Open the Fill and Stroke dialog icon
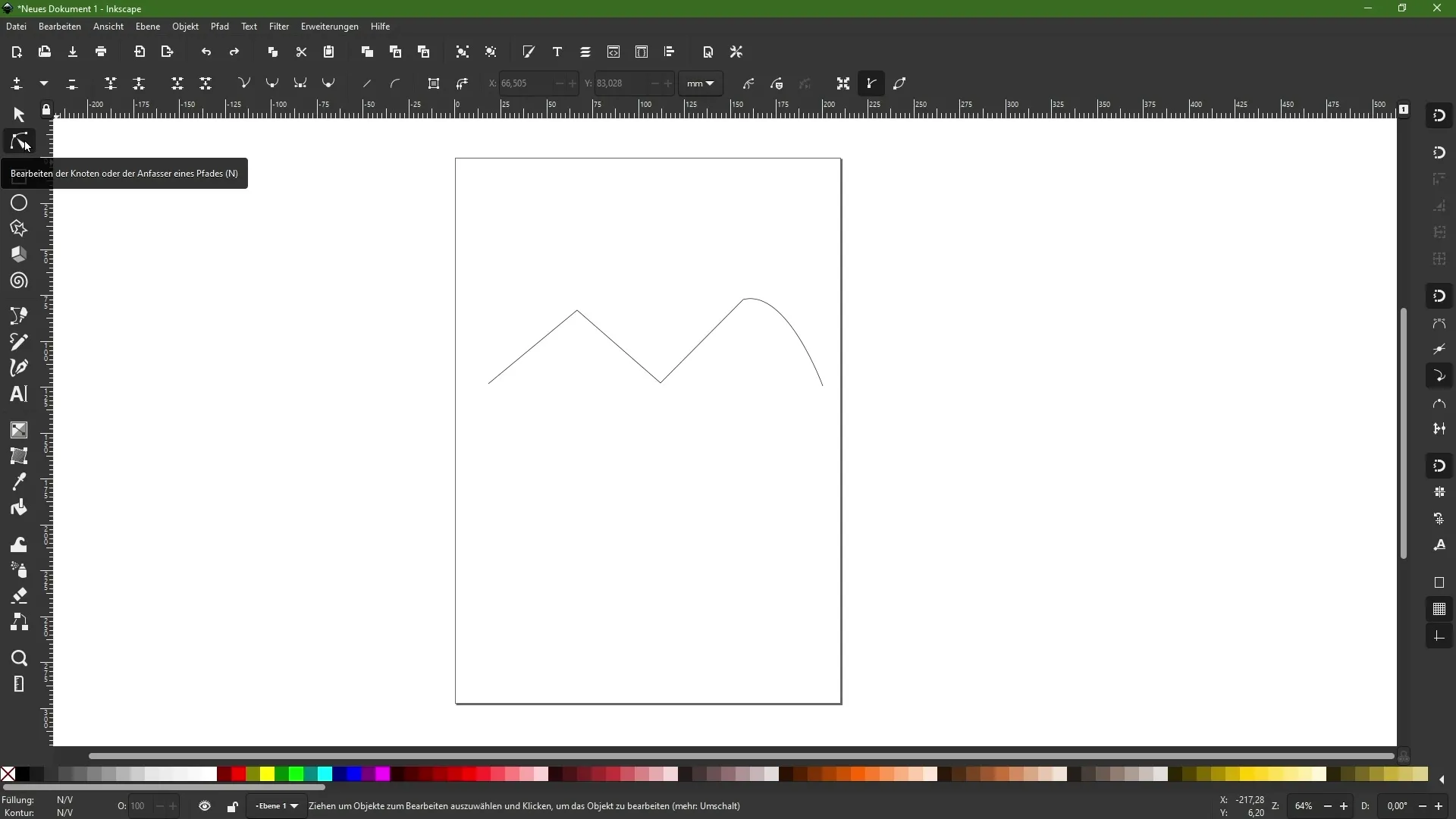The height and width of the screenshot is (819, 1456). tap(529, 52)
